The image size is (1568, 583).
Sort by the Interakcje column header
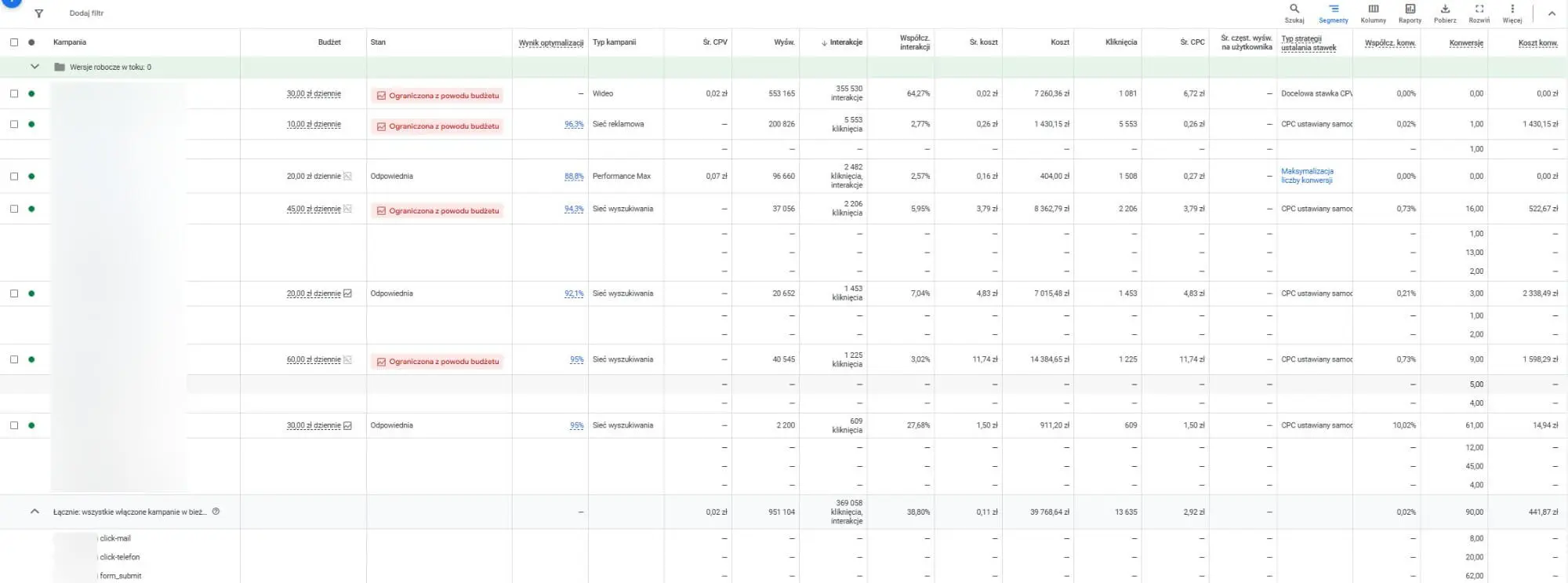click(845, 42)
